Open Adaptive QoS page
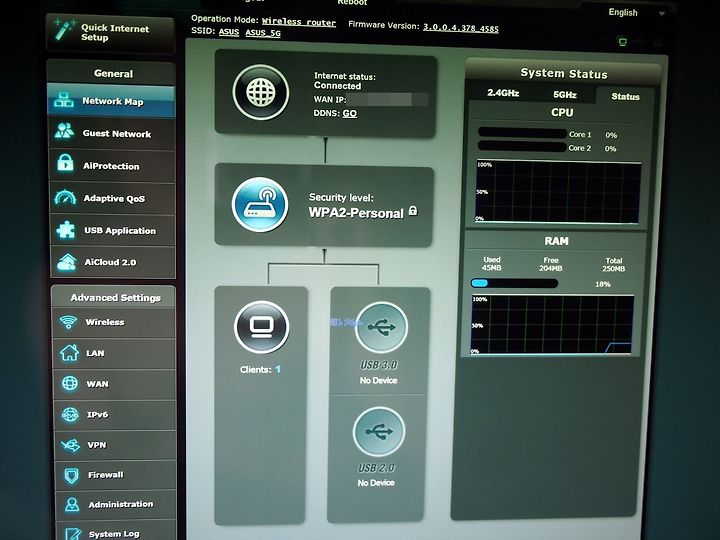Viewport: 720px width, 540px height. point(112,198)
